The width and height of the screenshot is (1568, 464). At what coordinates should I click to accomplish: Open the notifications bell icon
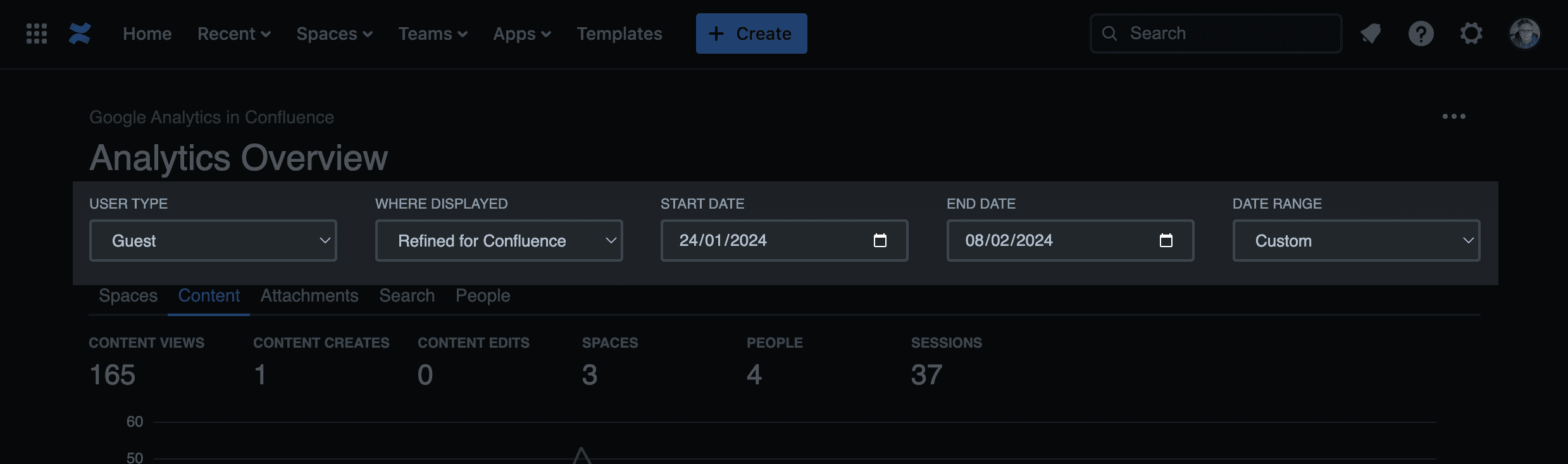coord(1371,34)
